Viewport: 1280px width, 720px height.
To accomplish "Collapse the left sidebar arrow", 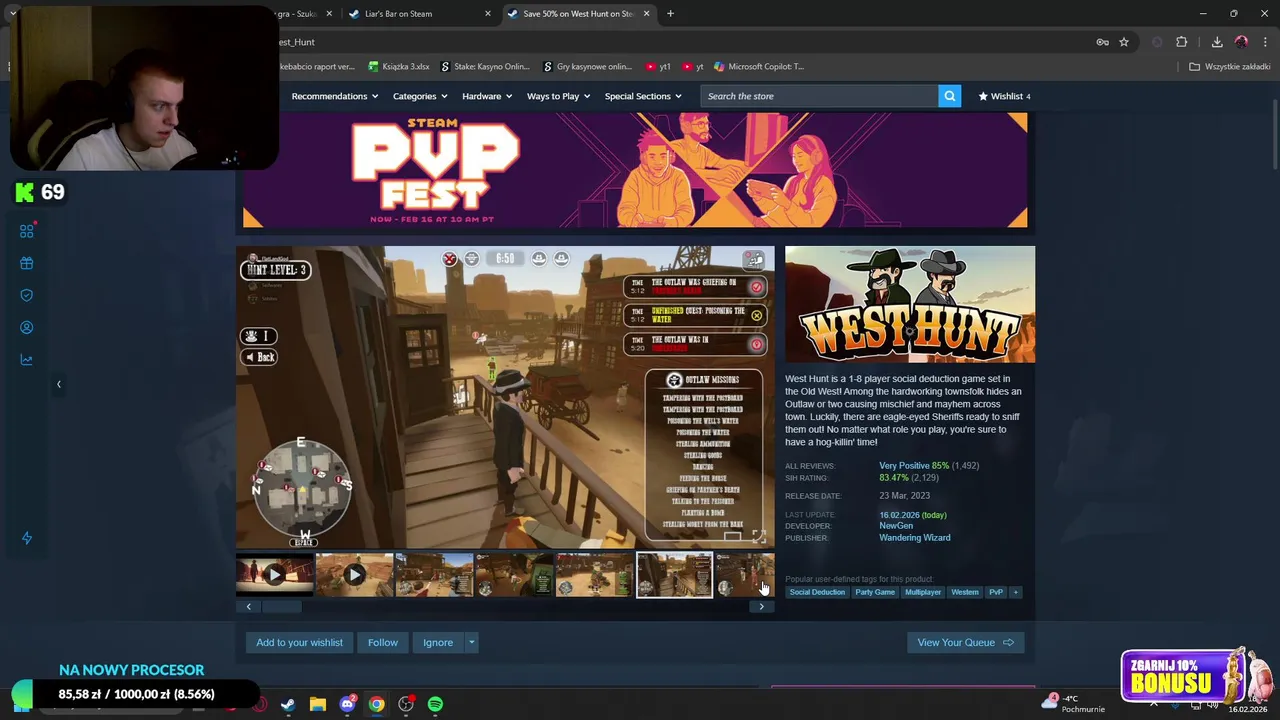I will 58,384.
